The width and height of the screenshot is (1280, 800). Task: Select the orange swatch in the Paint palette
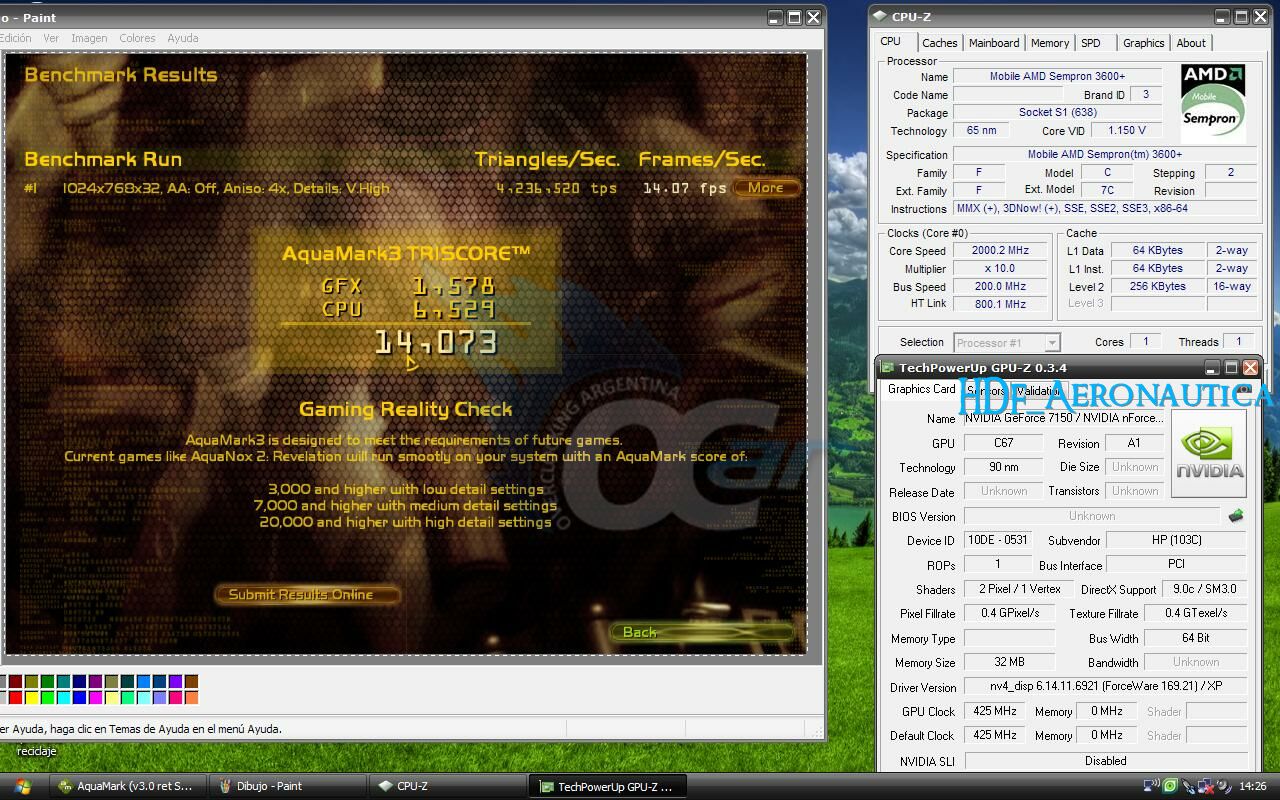click(x=191, y=697)
